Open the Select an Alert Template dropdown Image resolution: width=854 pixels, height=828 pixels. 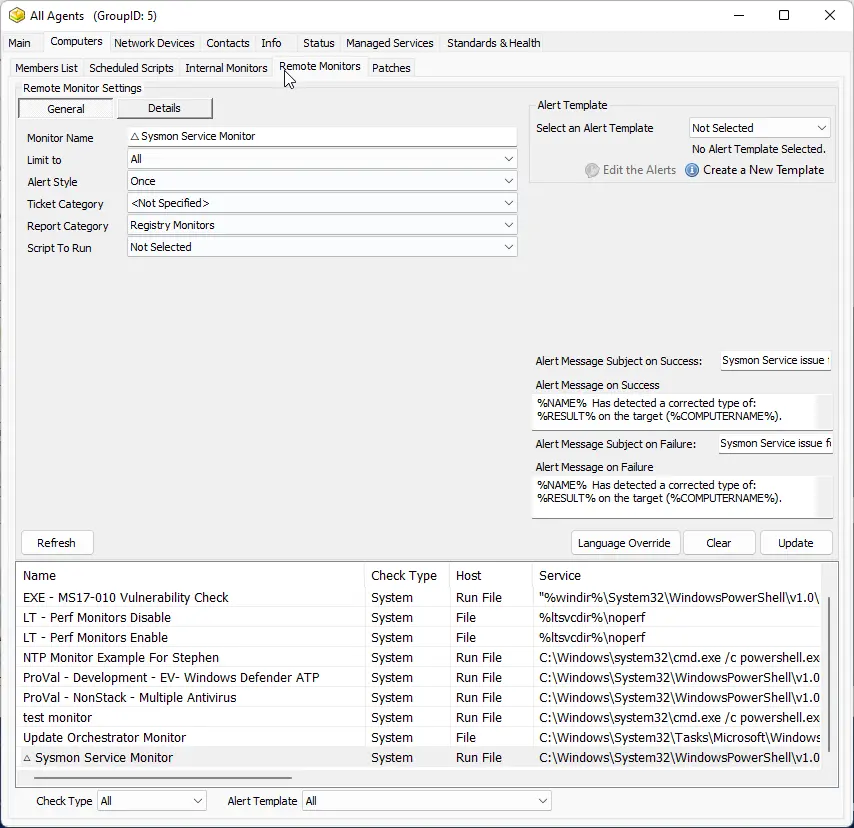[x=760, y=128]
